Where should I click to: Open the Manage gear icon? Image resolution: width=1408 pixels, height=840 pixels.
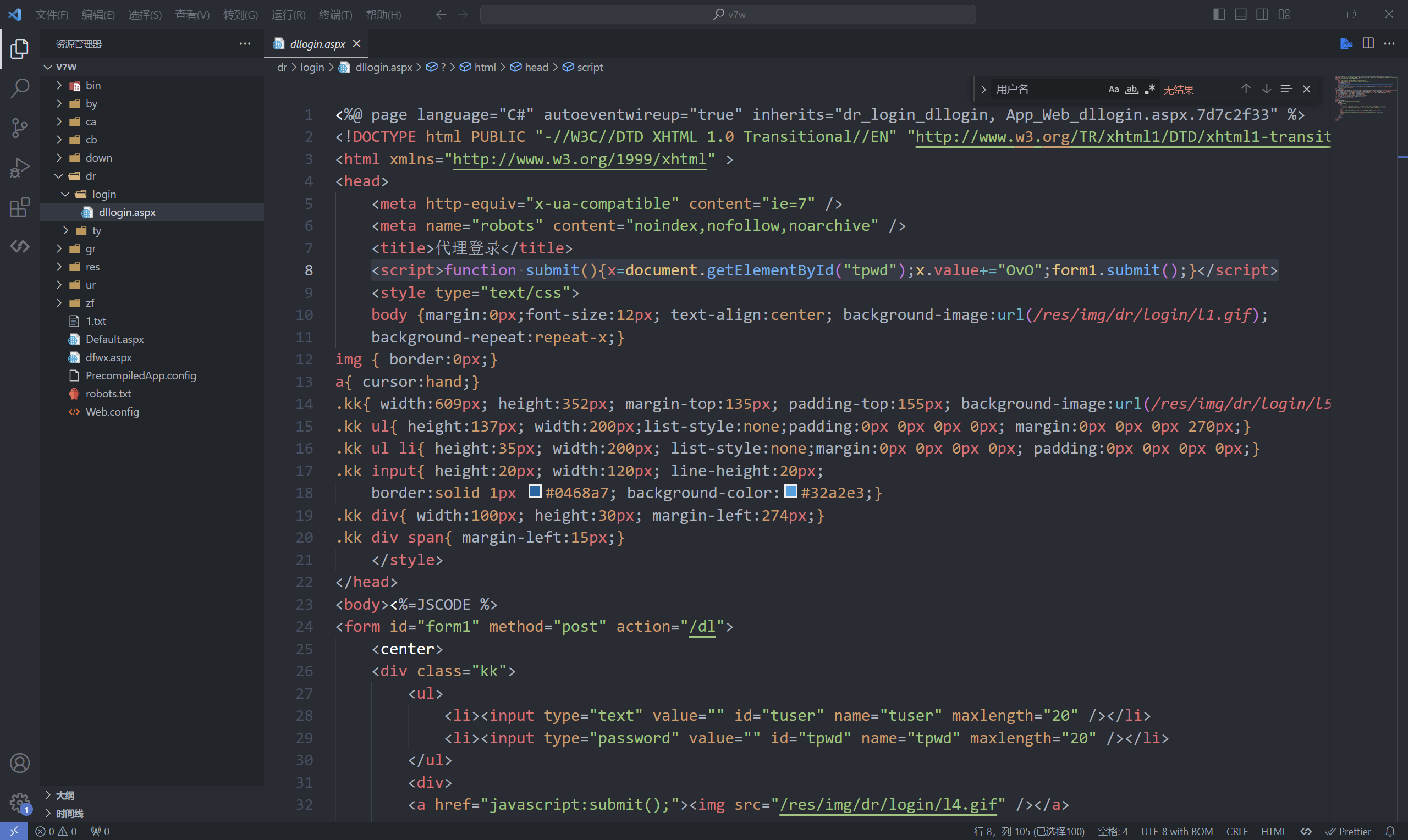pos(19,802)
